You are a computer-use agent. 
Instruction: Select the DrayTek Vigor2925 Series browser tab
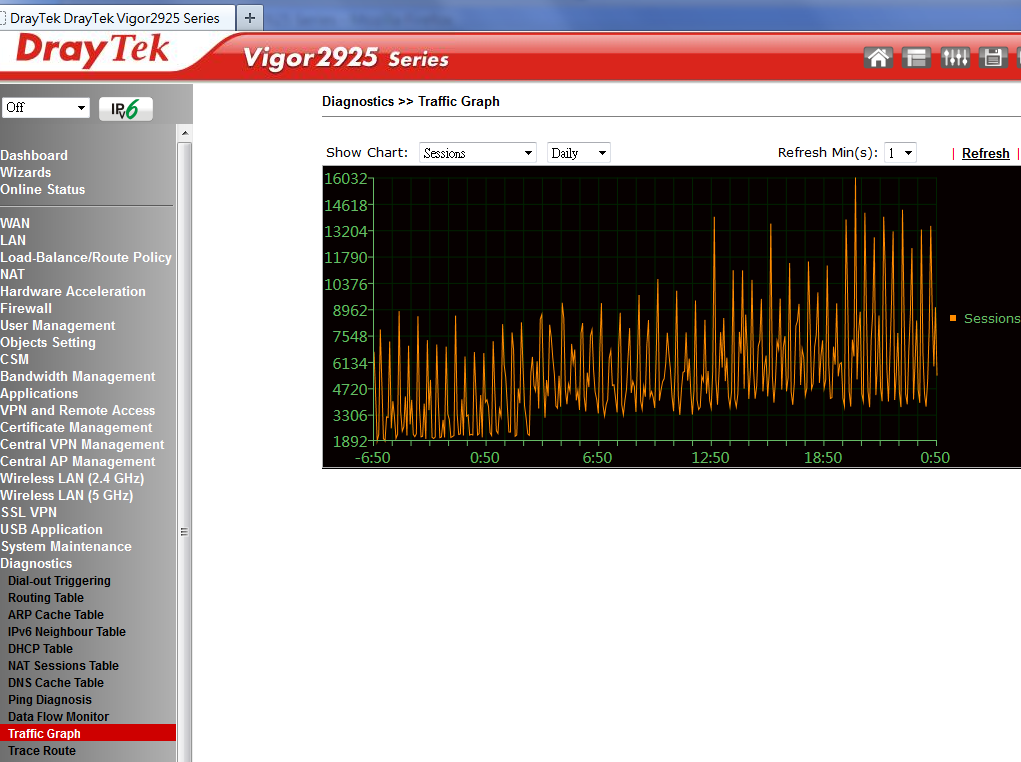tap(116, 18)
